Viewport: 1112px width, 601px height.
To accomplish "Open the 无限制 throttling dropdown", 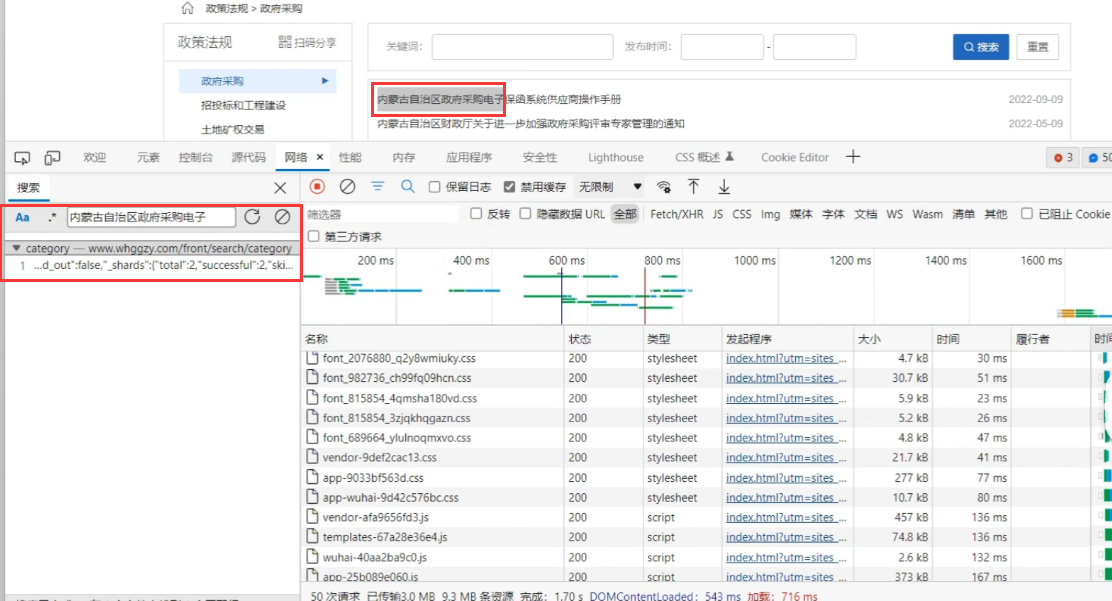I will pos(610,187).
